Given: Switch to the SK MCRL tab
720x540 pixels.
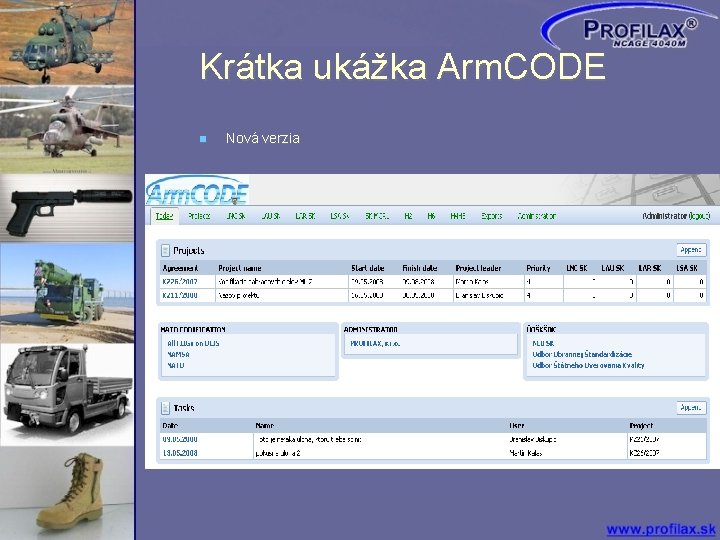Looking at the screenshot, I should click(377, 216).
